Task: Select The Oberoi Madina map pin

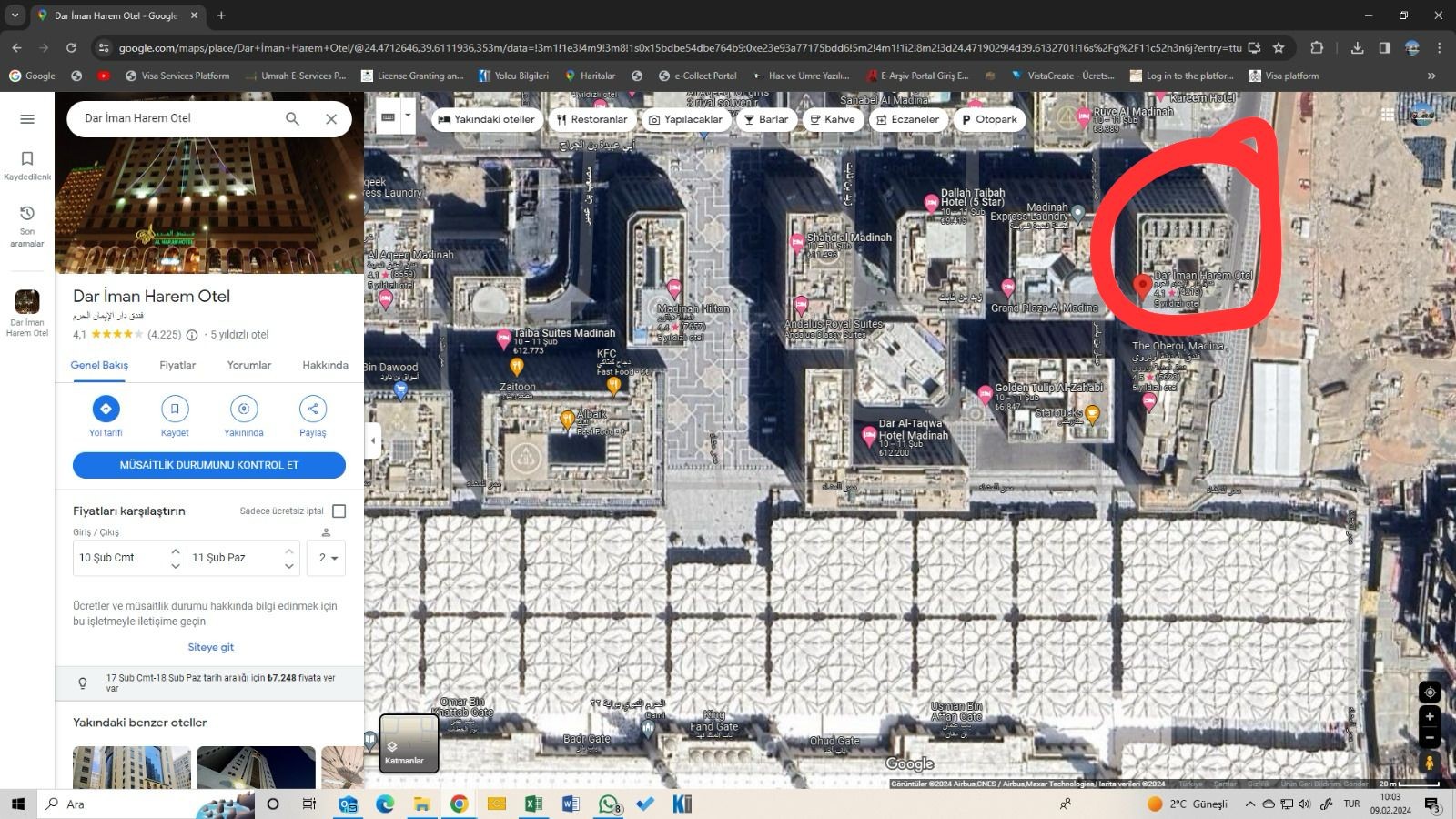Action: pos(1149,402)
